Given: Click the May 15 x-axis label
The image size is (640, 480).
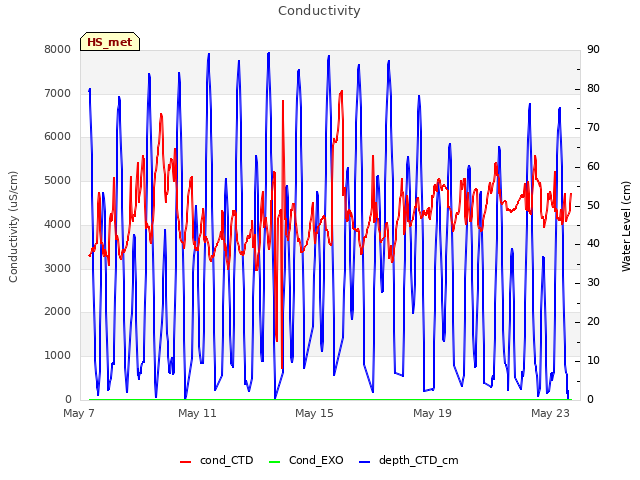Looking at the screenshot, I should [314, 413].
